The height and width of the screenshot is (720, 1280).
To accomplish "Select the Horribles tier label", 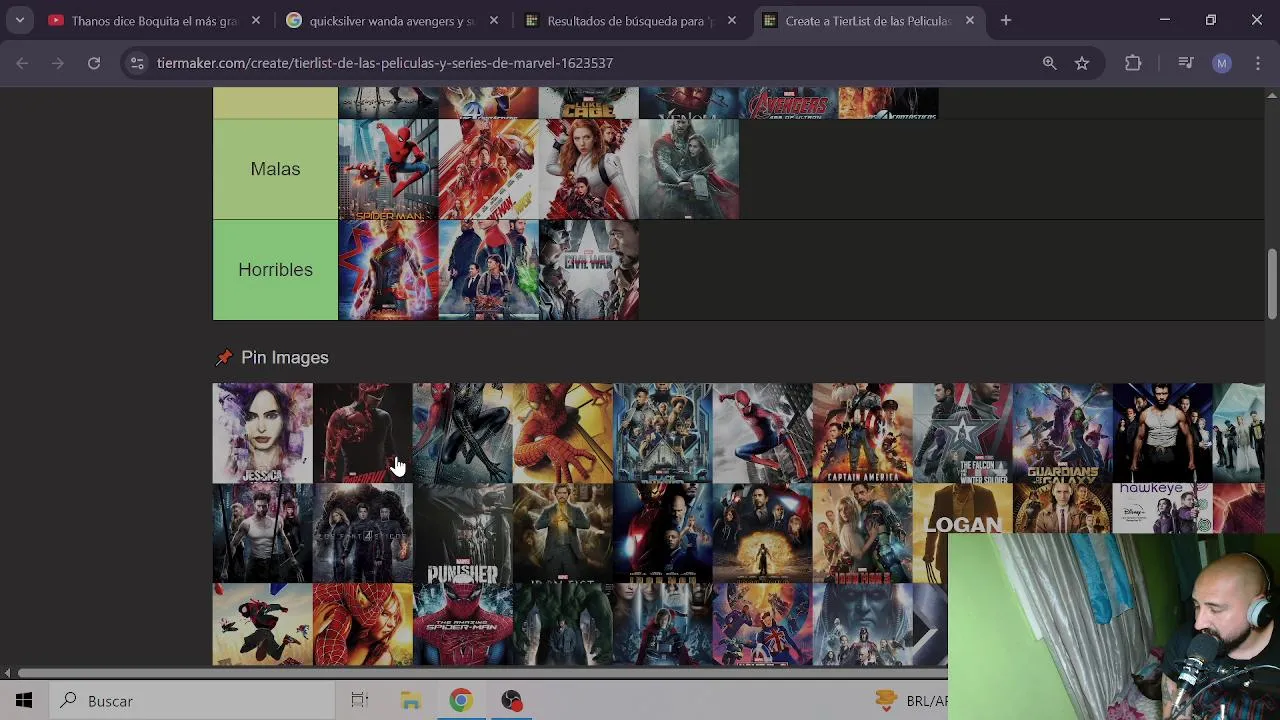I will click(275, 270).
